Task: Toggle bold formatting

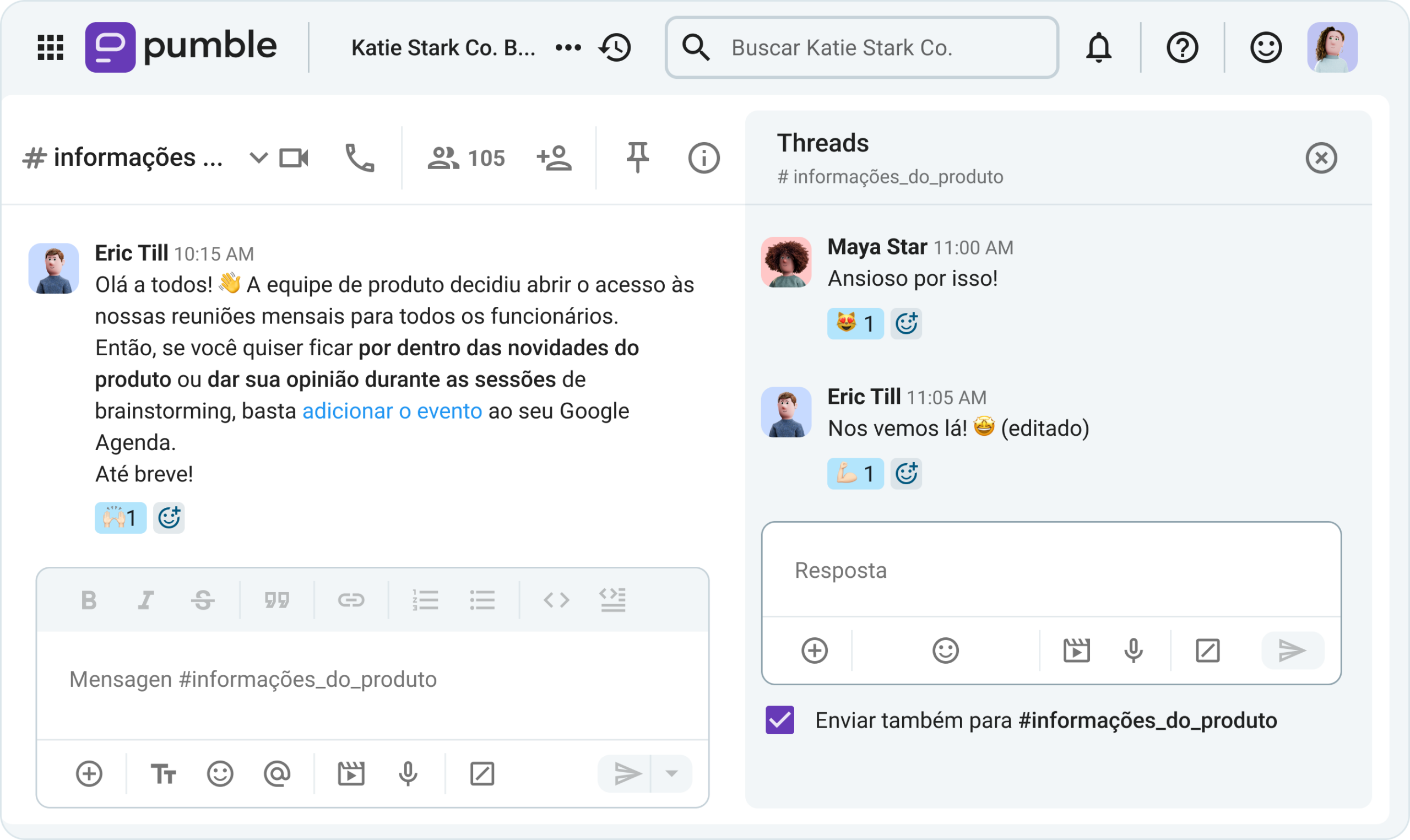Action: pos(89,600)
